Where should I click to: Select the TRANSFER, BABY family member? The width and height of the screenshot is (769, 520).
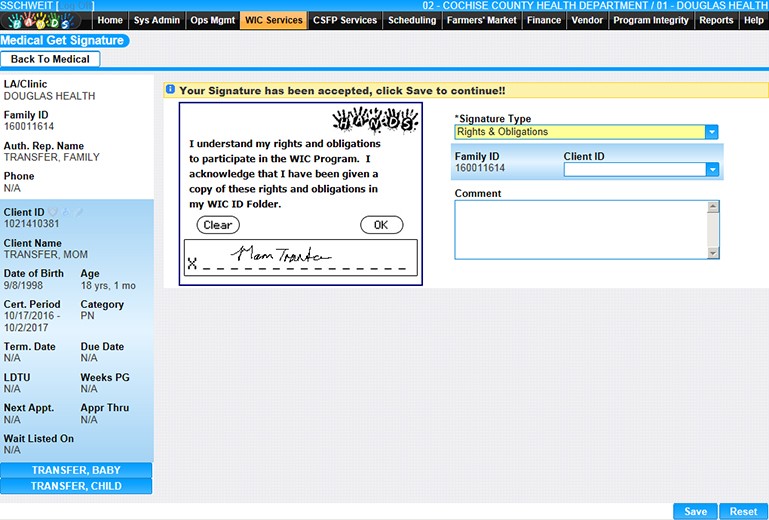point(76,471)
